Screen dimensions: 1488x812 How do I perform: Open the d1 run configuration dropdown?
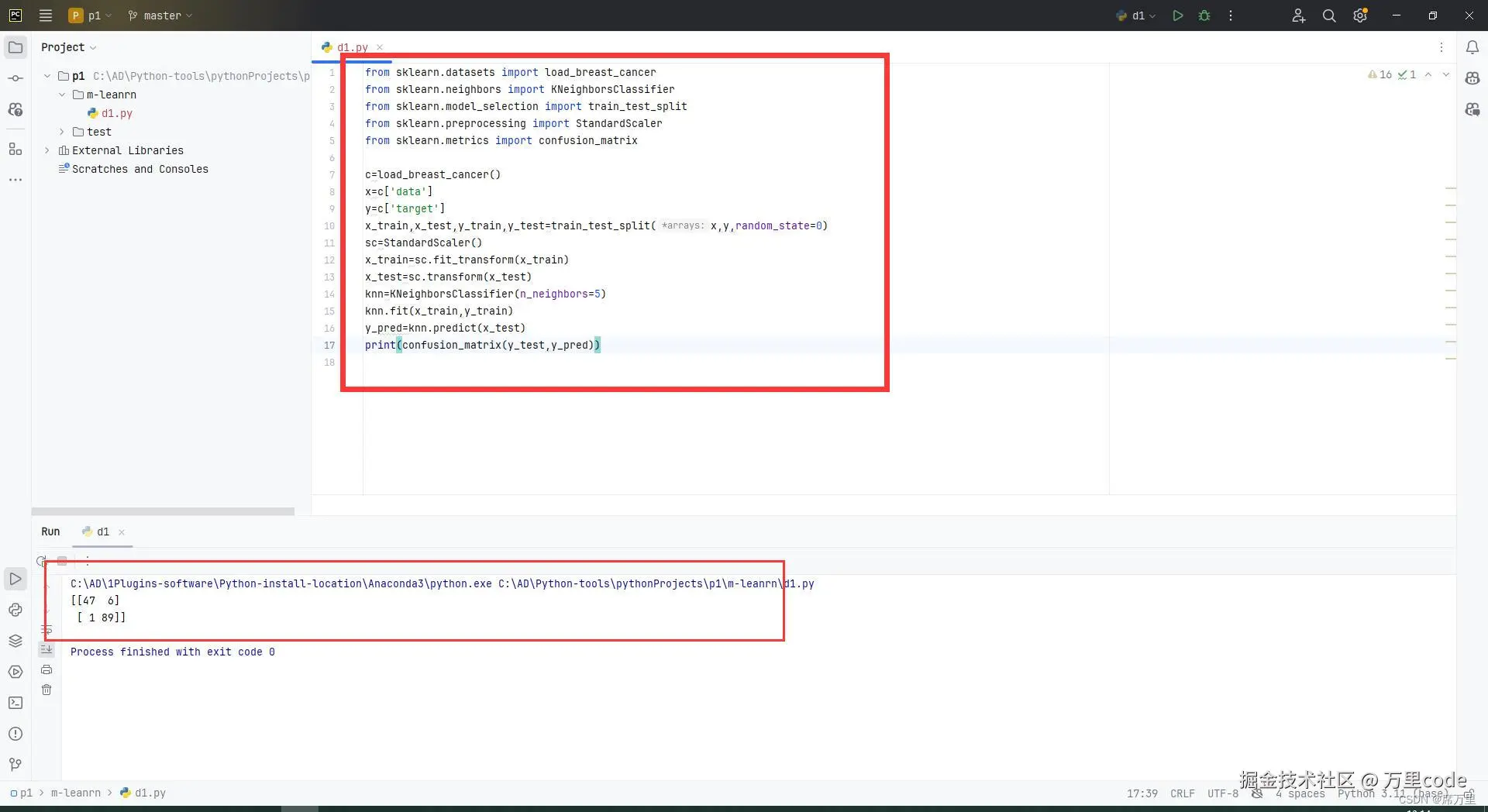[1135, 15]
